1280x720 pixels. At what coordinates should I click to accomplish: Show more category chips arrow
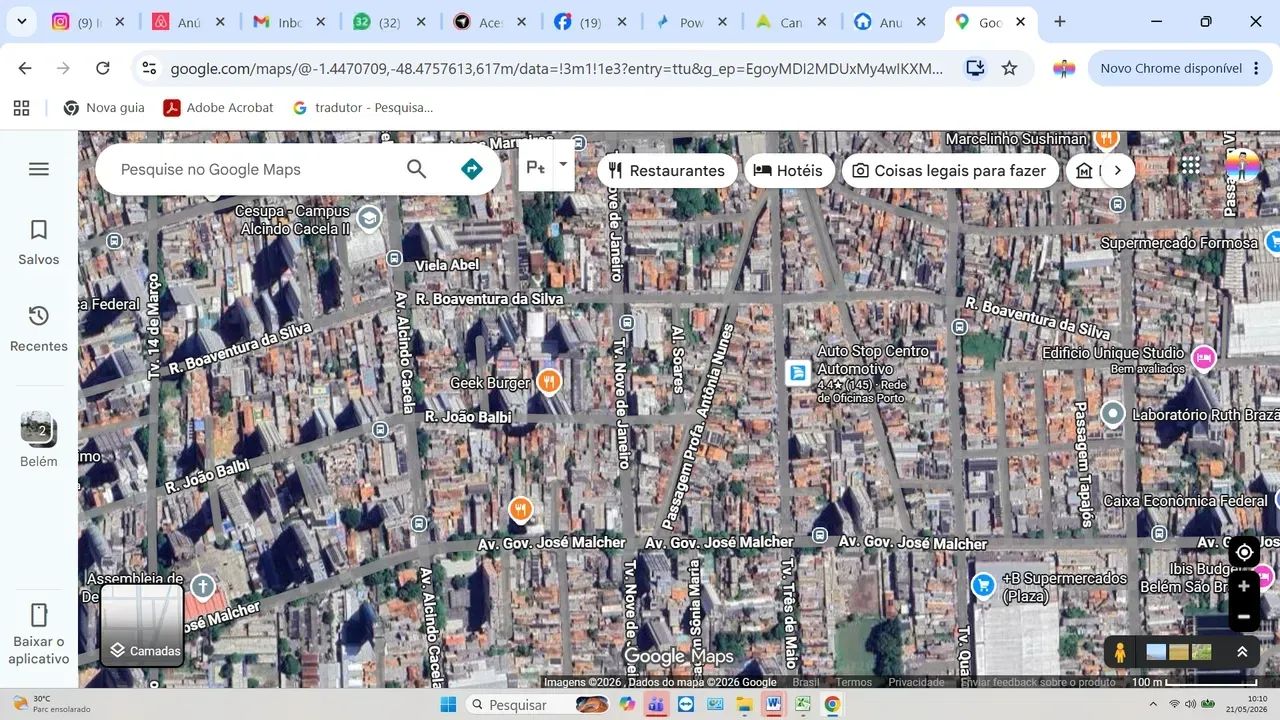click(x=1117, y=170)
